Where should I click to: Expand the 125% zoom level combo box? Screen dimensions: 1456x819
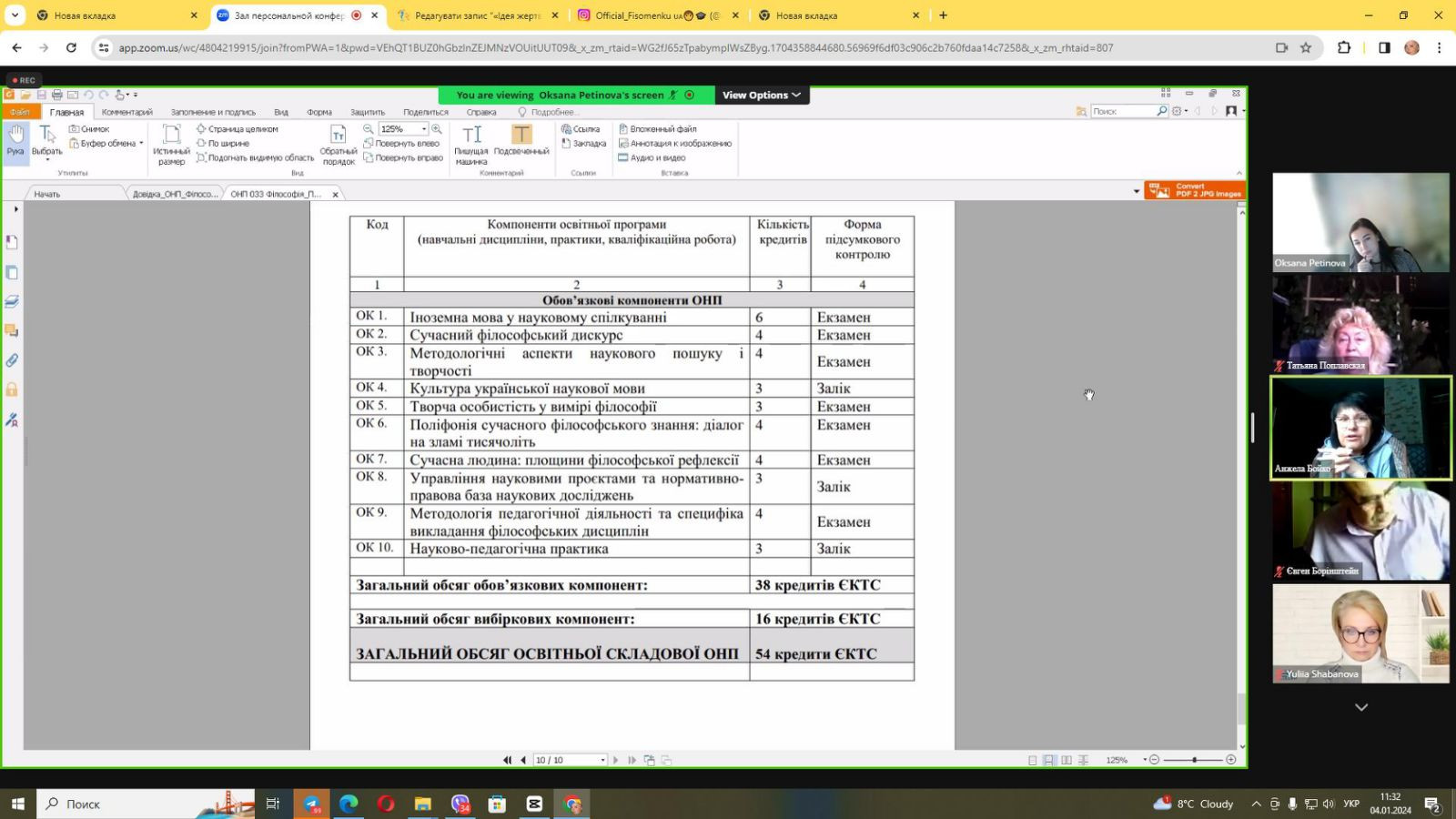424,129
